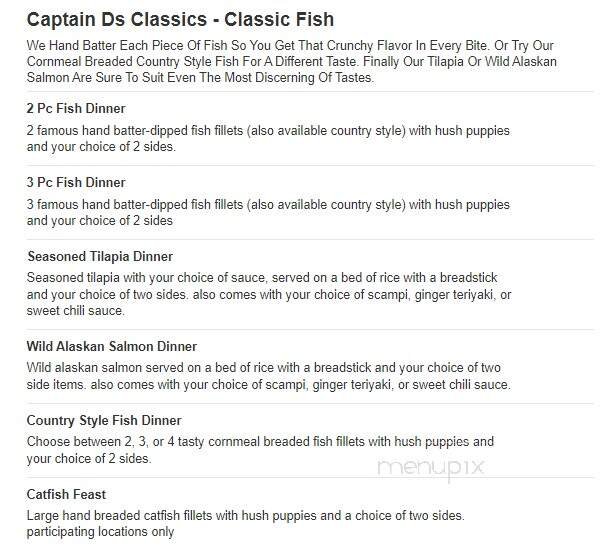
Task: Click the Captain Ds Classics heading
Action: 180,19
